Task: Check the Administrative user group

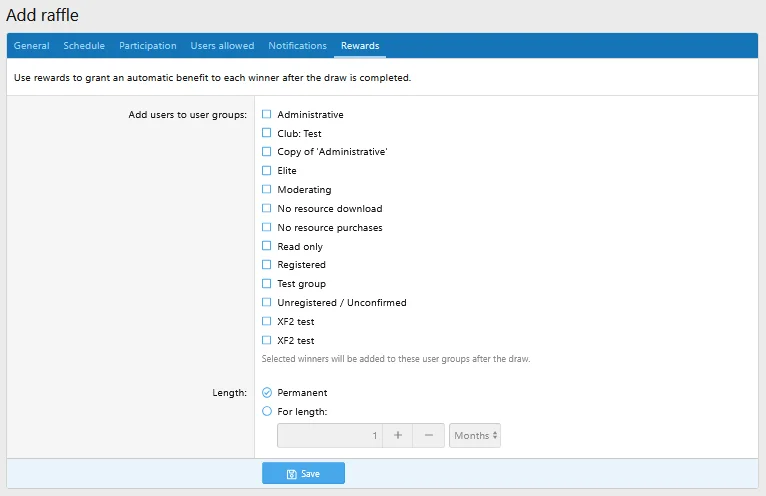Action: 266,114
